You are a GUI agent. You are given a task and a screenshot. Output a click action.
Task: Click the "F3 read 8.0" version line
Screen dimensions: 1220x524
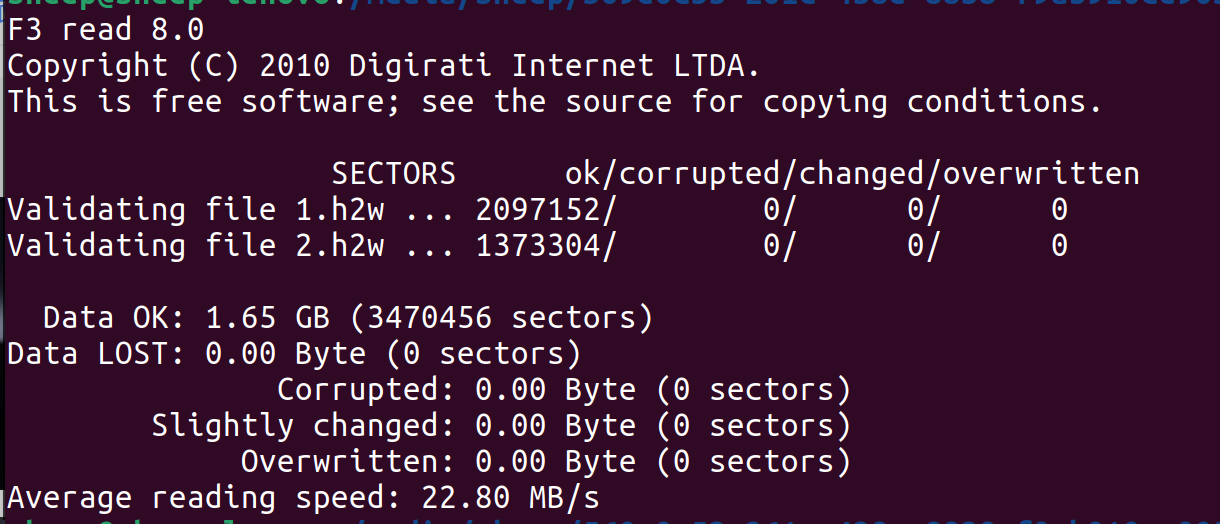(106, 30)
